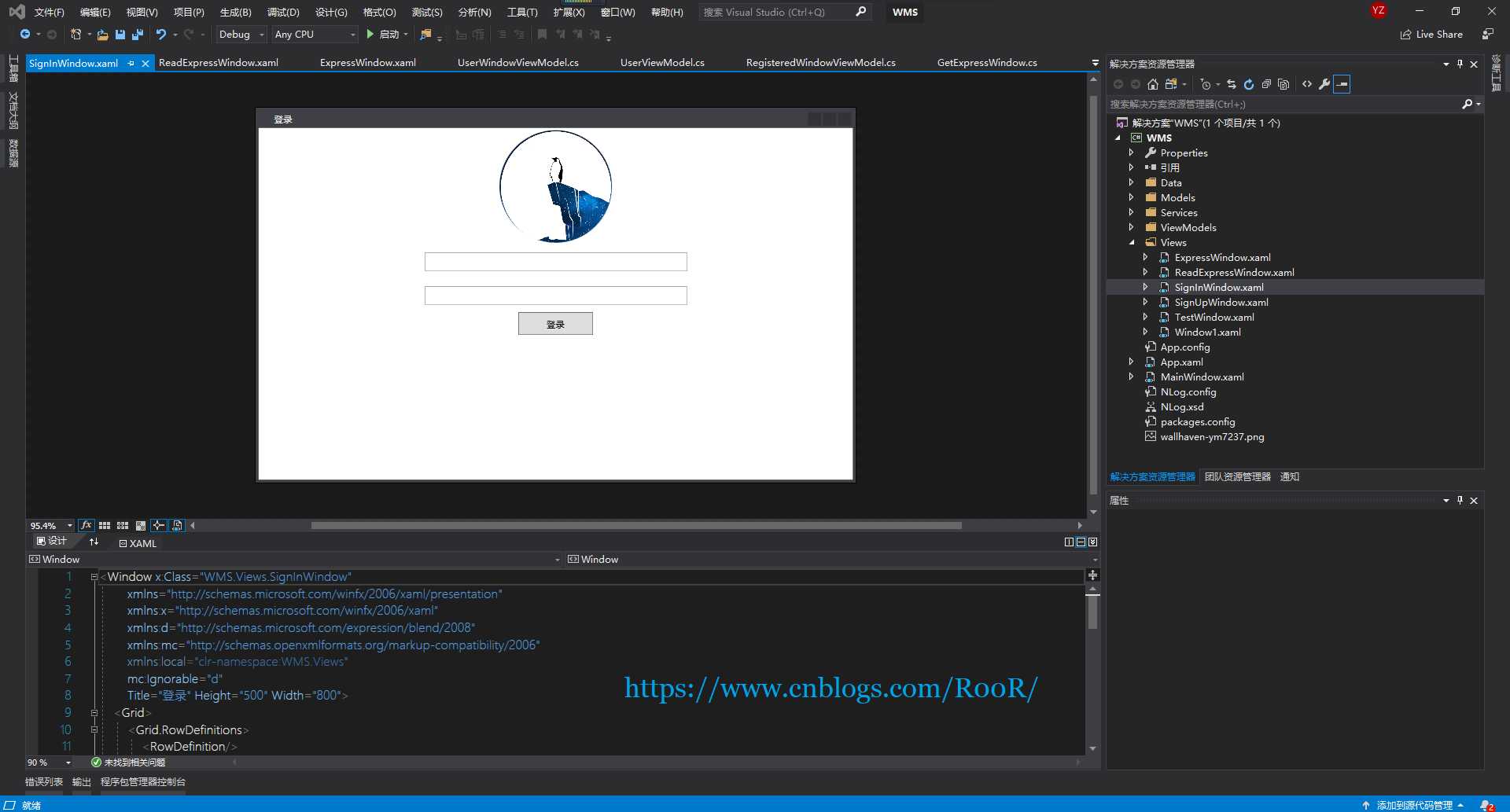The image size is (1510, 812).
Task: Toggle the artboard background checkerboard button
Action: tap(141, 525)
